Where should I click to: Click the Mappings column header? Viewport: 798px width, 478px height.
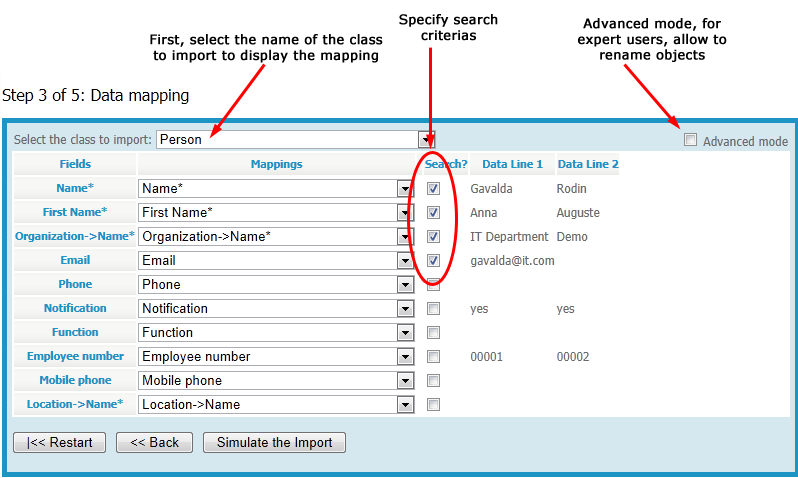pos(276,164)
